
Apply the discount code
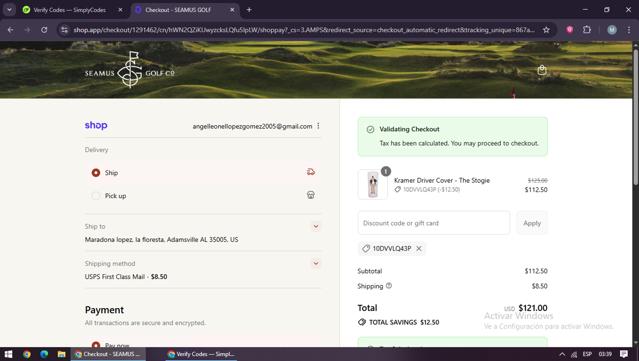pyautogui.click(x=532, y=223)
